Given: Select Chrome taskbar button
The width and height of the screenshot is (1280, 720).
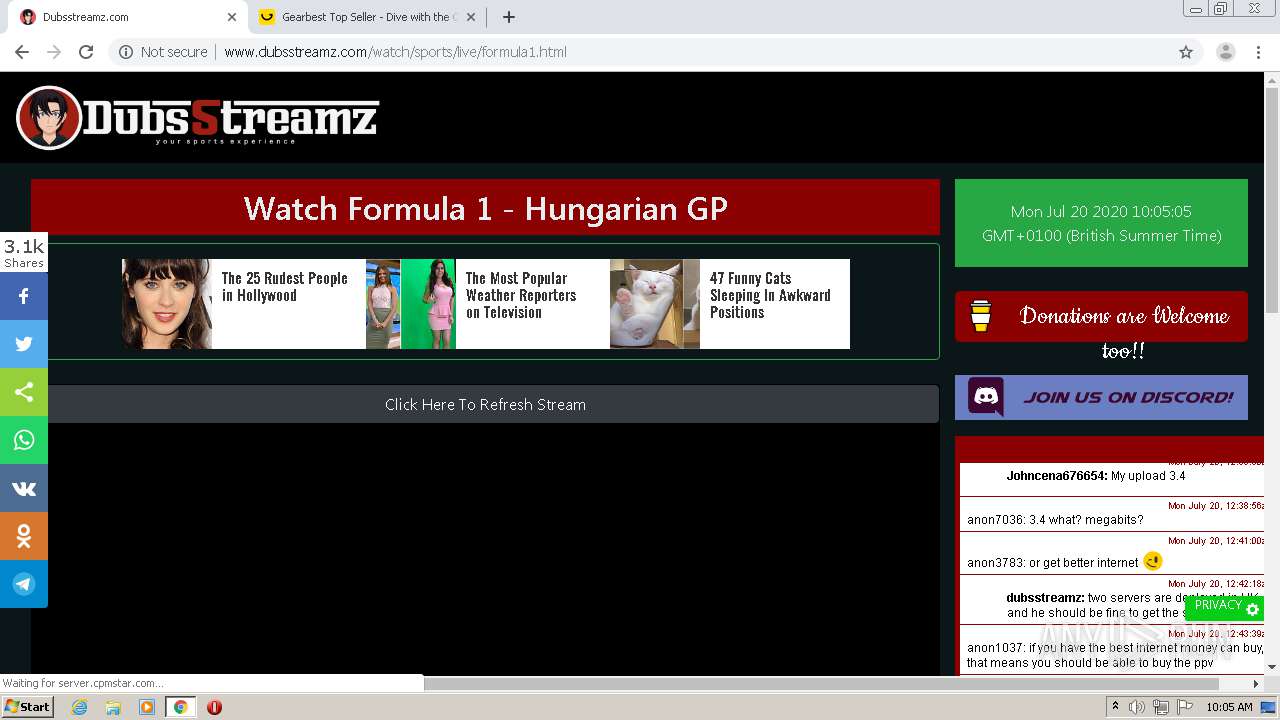Looking at the screenshot, I should click(180, 707).
